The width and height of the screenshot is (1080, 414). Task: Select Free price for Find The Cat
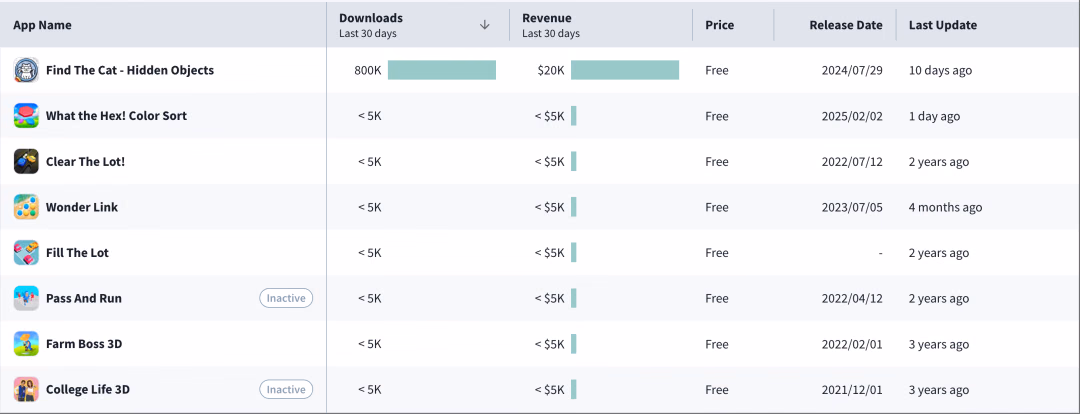(717, 70)
